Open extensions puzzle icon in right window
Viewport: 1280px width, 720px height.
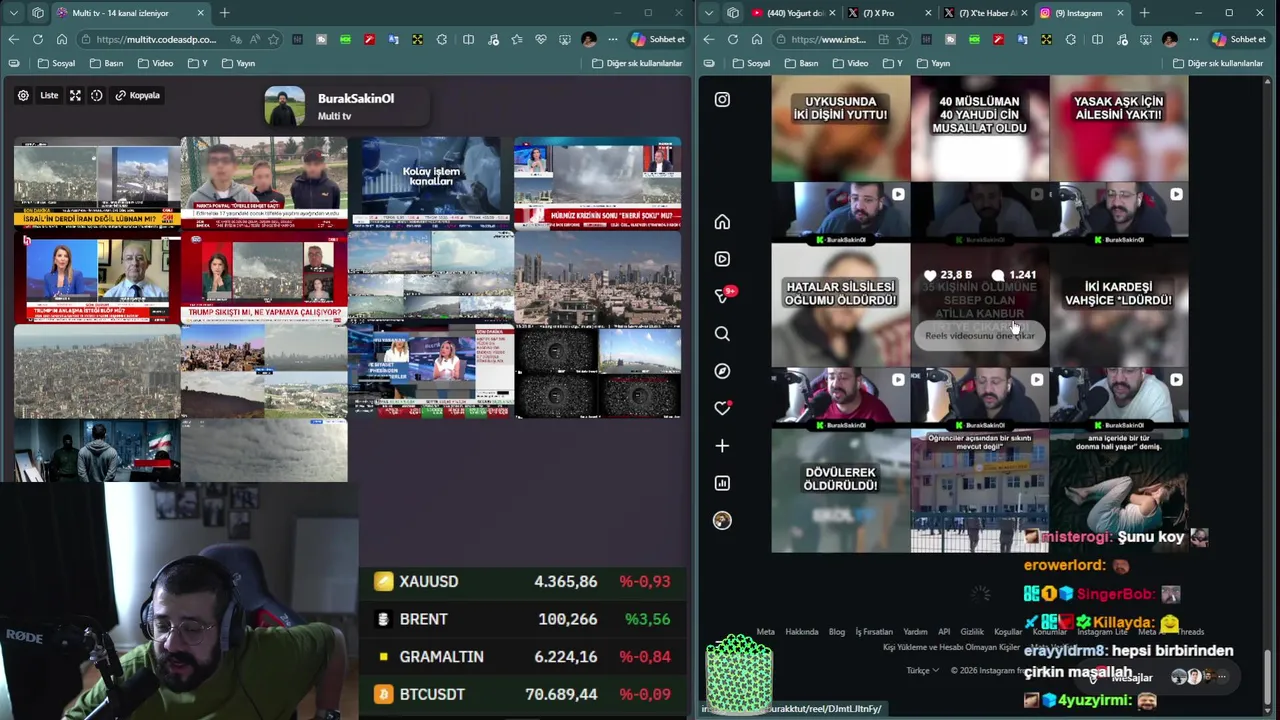pyautogui.click(x=1071, y=39)
